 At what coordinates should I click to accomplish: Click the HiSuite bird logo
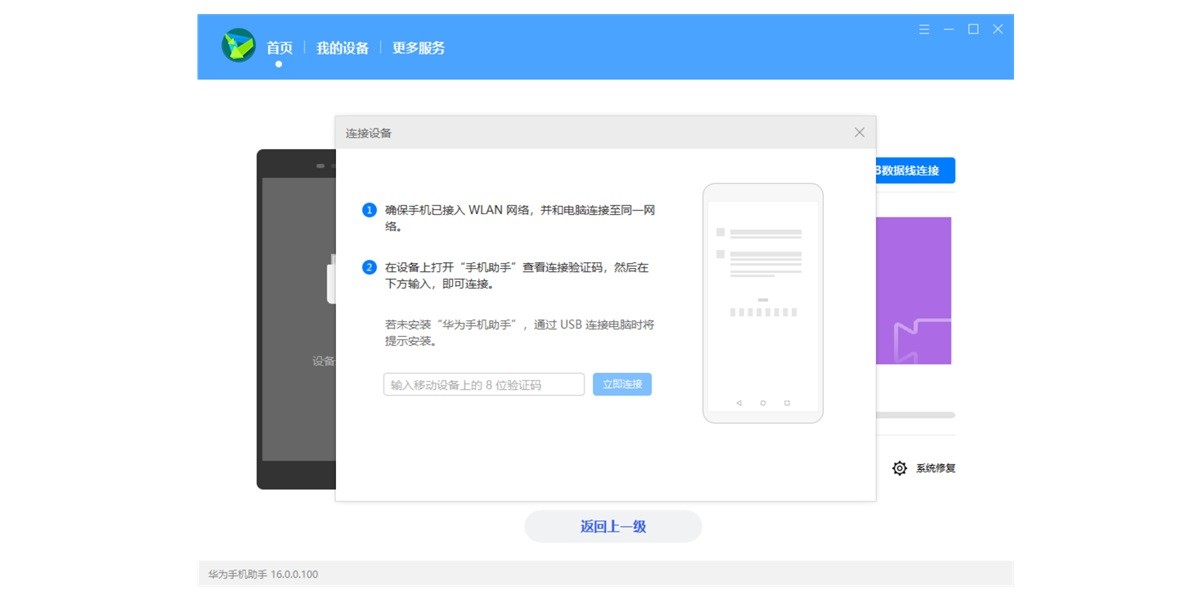pos(238,47)
